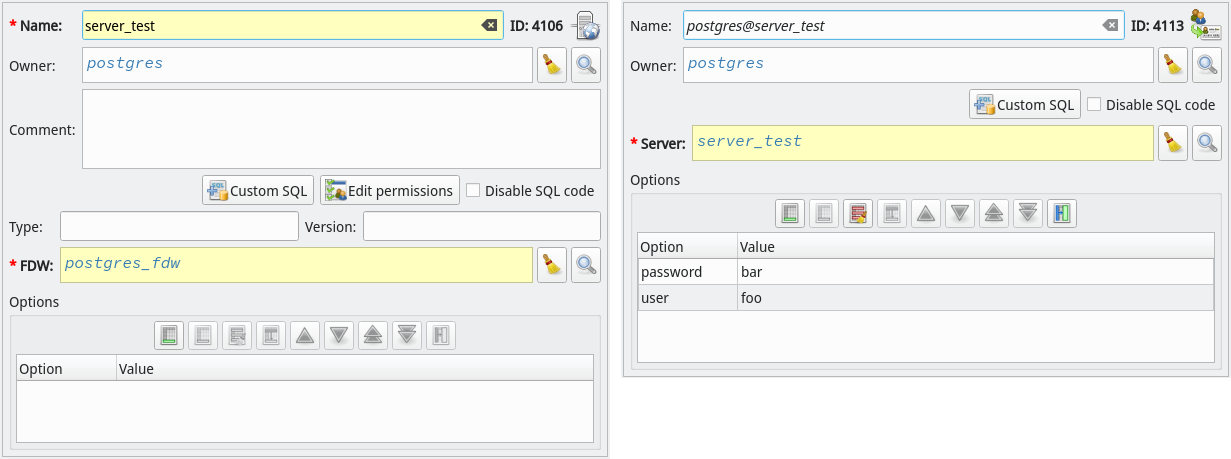Image resolution: width=1231 pixels, height=459 pixels.
Task: Open Custom SQL in server form
Action: click(x=258, y=190)
